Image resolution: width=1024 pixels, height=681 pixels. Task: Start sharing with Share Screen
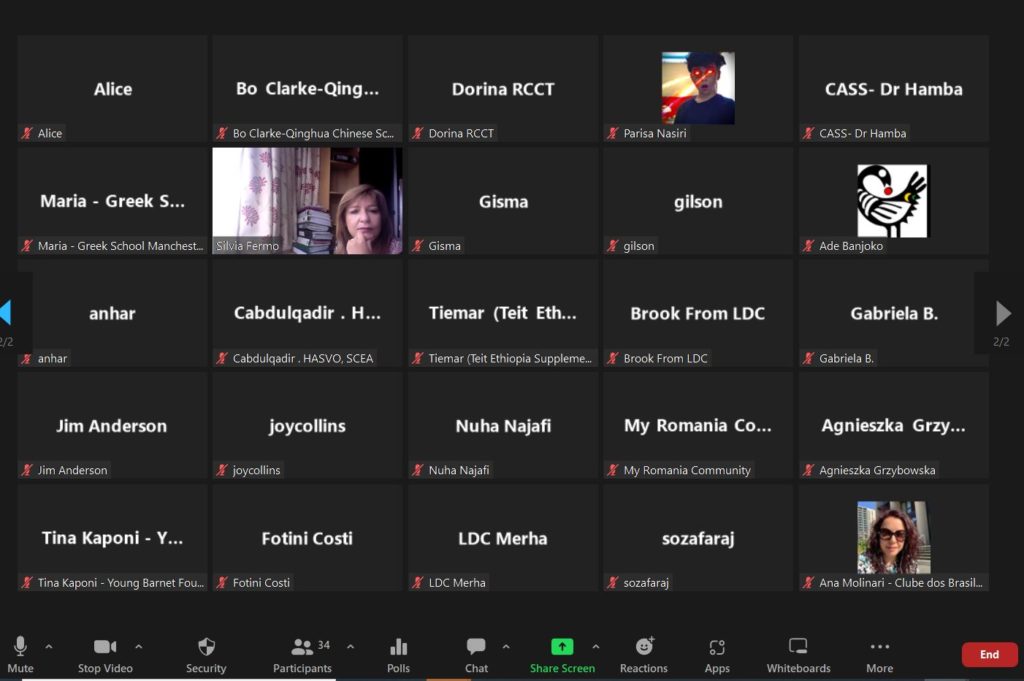(562, 655)
